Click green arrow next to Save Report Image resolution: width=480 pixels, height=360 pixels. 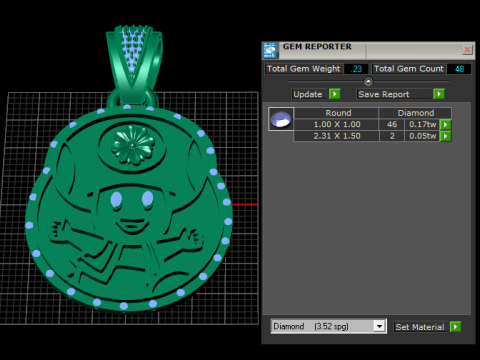439,94
